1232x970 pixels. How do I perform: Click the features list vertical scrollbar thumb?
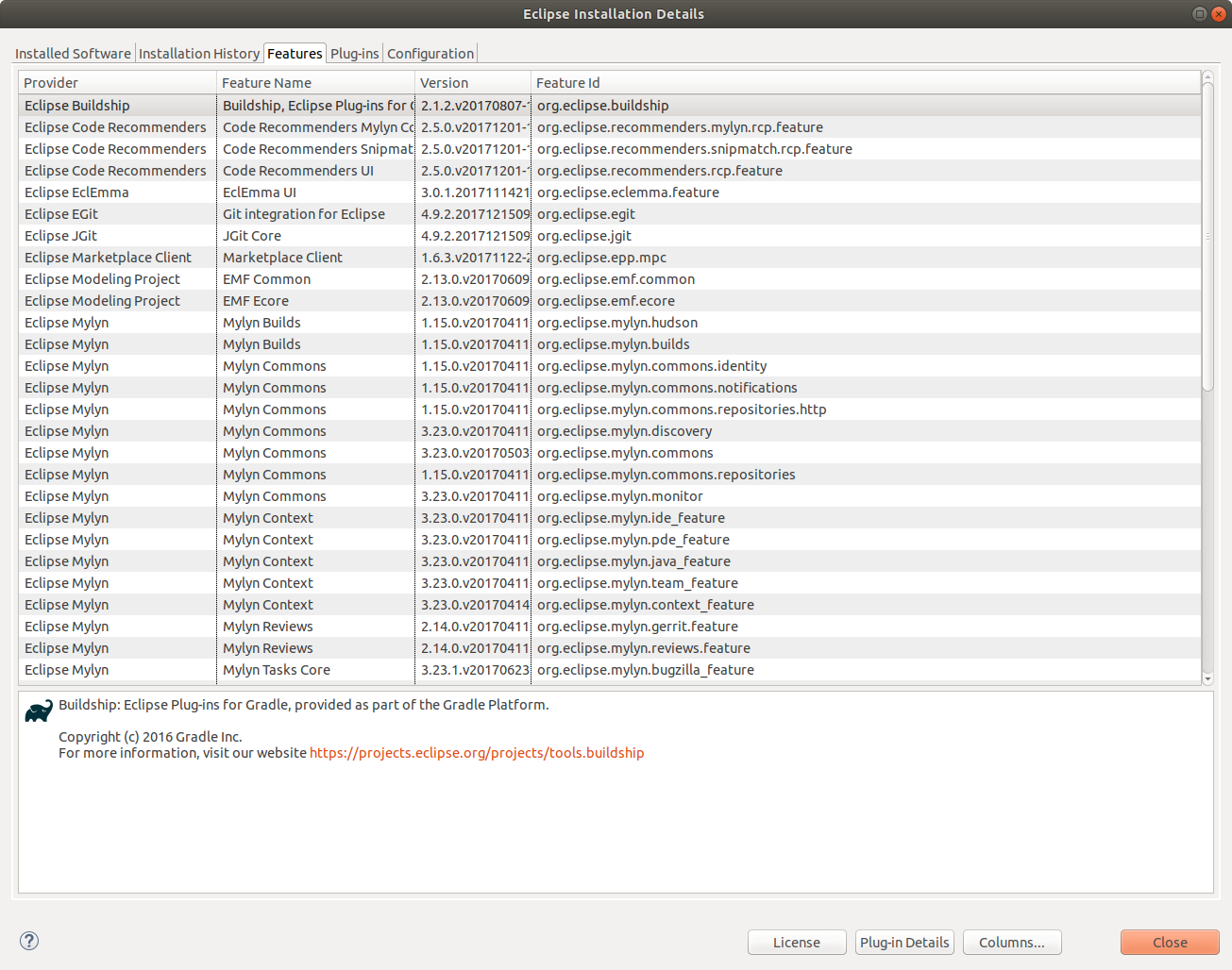[x=1207, y=237]
